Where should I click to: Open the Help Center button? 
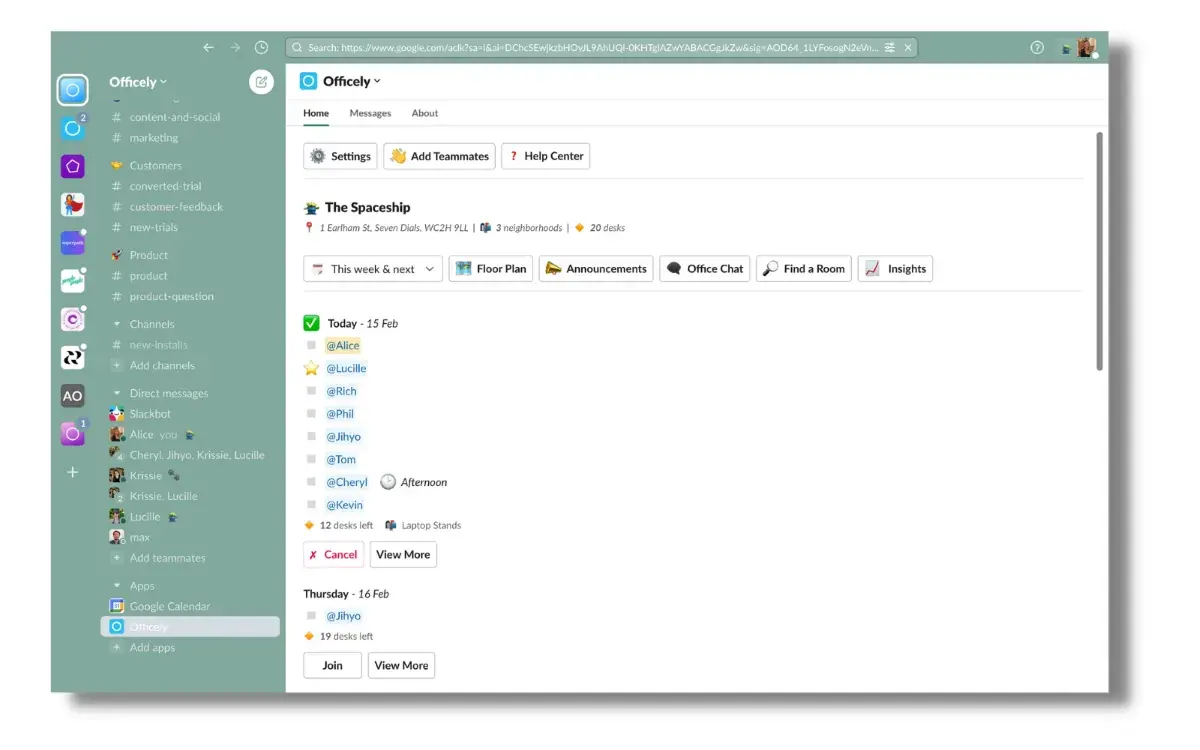[x=545, y=156]
